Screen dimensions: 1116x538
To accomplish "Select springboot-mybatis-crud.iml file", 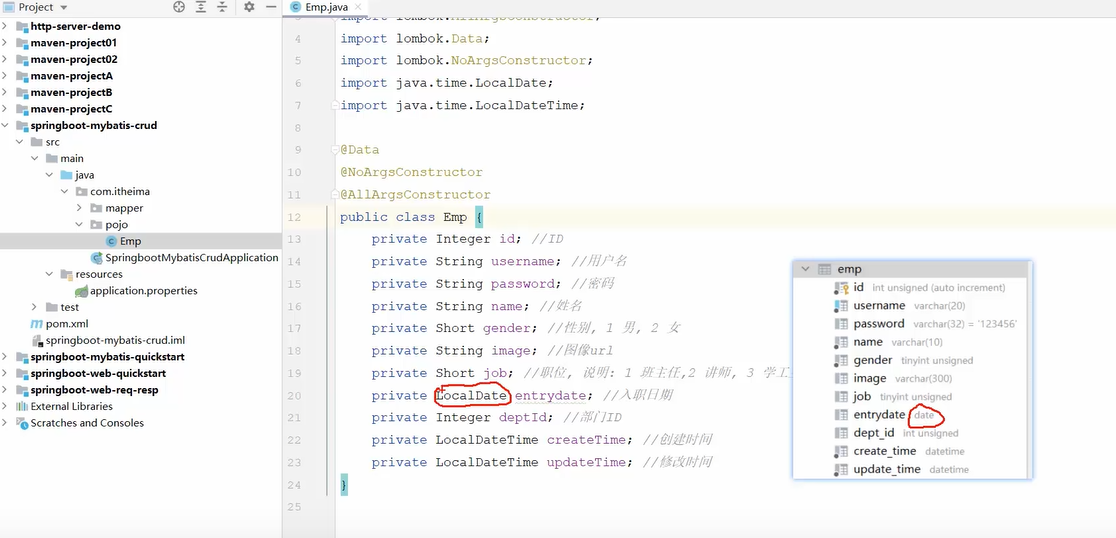I will [x=115, y=340].
